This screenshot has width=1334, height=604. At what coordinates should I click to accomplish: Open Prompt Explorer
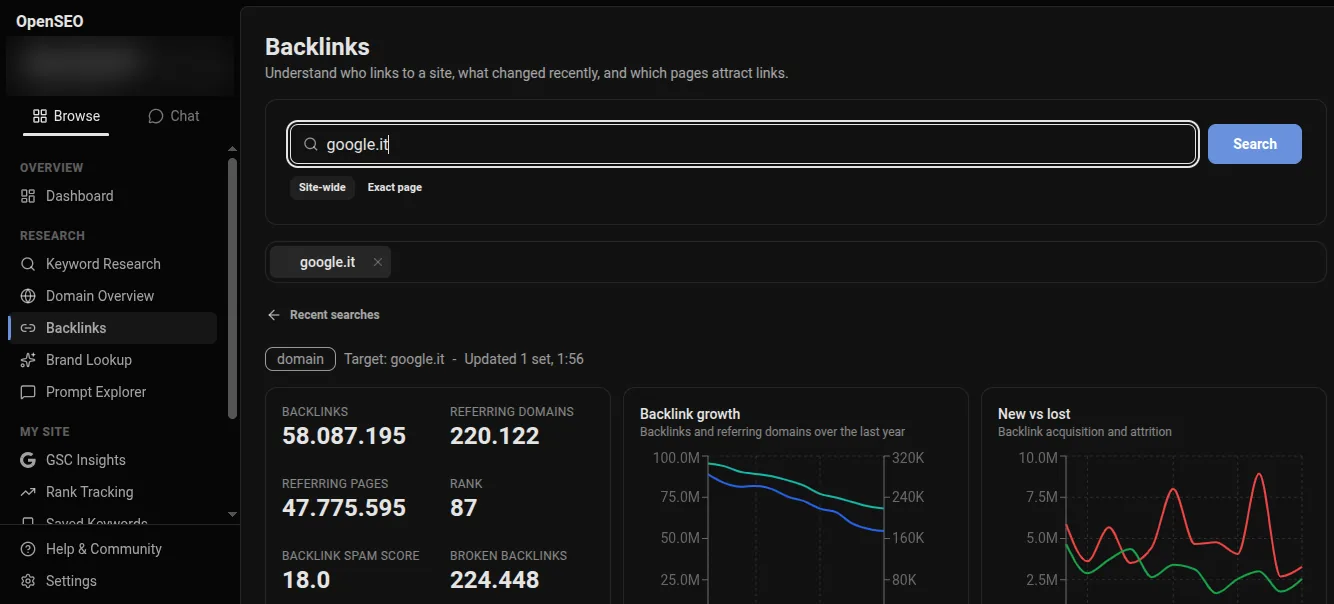(112, 392)
